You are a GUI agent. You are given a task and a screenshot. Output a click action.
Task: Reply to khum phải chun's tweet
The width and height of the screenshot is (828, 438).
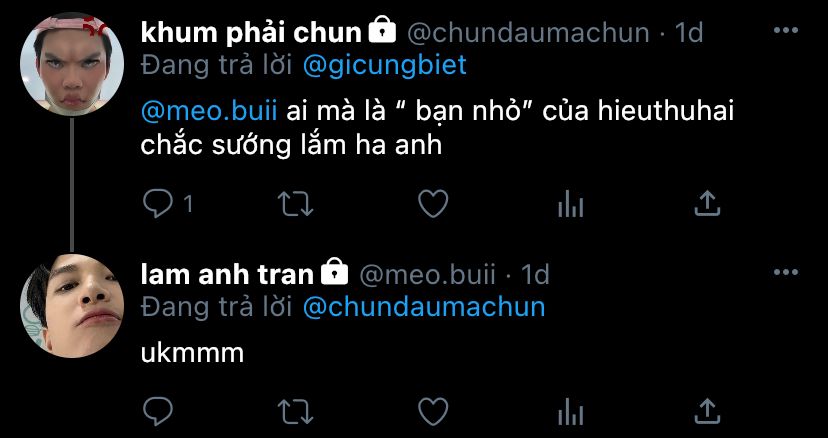click(x=158, y=204)
